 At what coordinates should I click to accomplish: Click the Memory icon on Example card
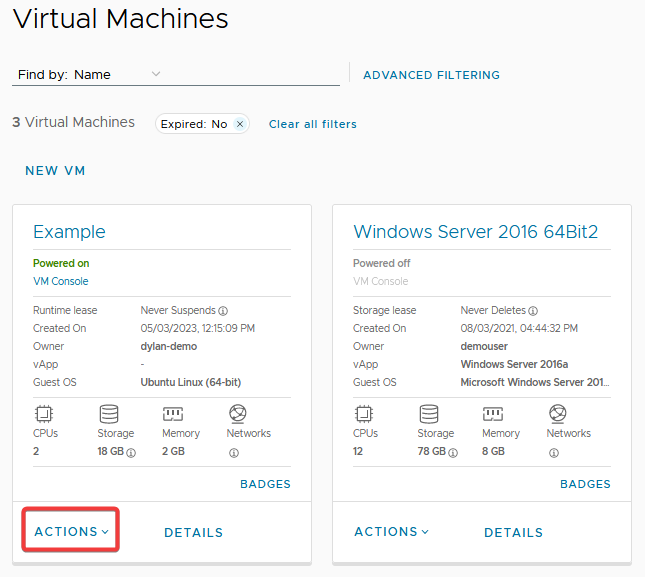pos(173,413)
